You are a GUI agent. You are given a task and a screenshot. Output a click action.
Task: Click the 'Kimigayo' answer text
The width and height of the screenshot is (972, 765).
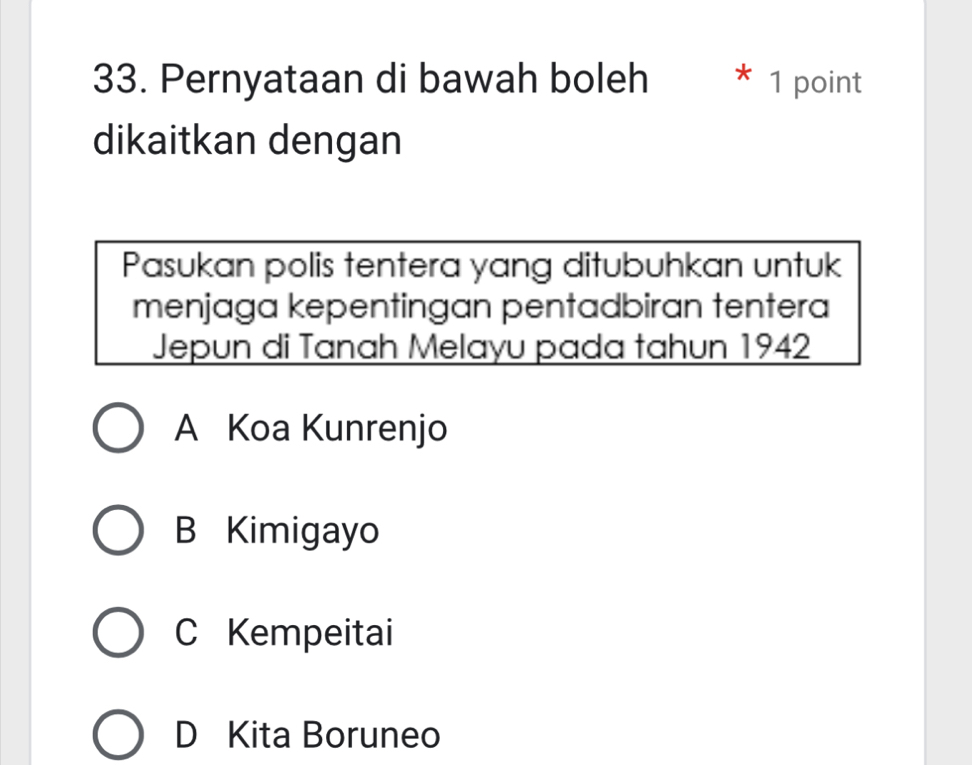(x=303, y=530)
